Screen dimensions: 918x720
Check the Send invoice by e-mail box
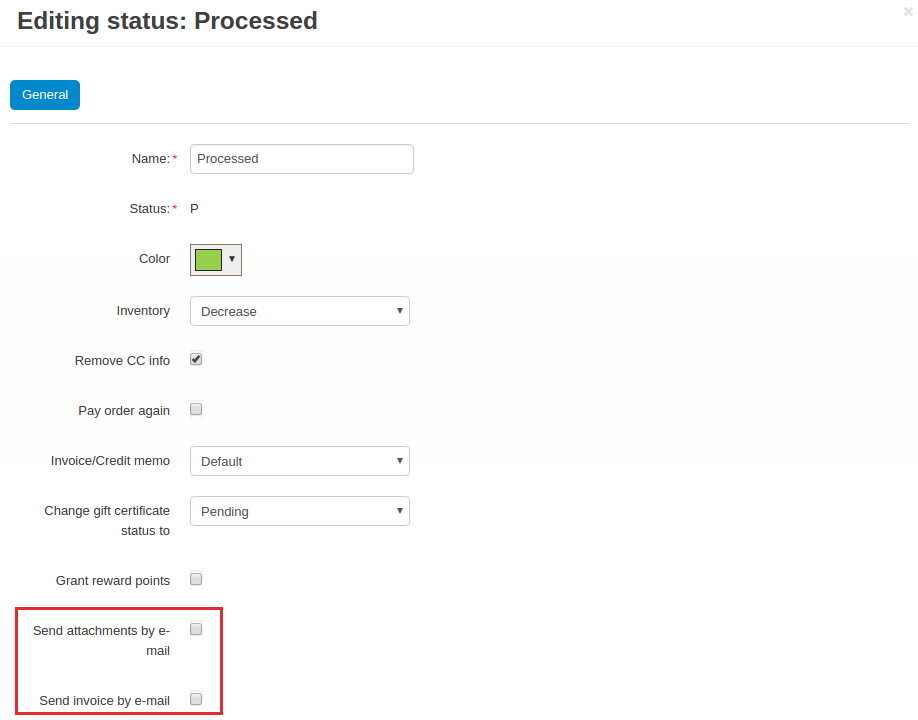(x=196, y=700)
